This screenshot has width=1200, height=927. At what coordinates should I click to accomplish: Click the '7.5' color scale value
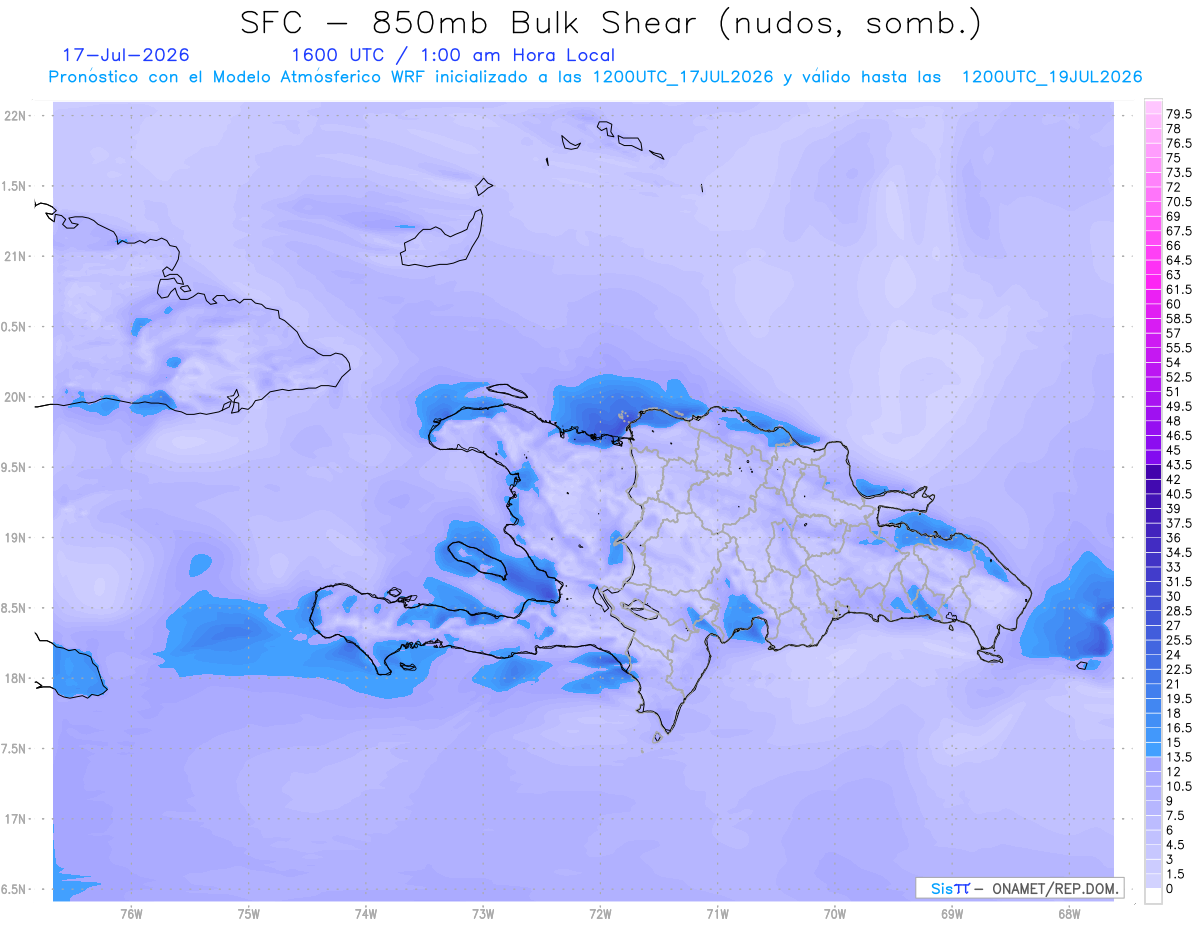pos(1176,816)
